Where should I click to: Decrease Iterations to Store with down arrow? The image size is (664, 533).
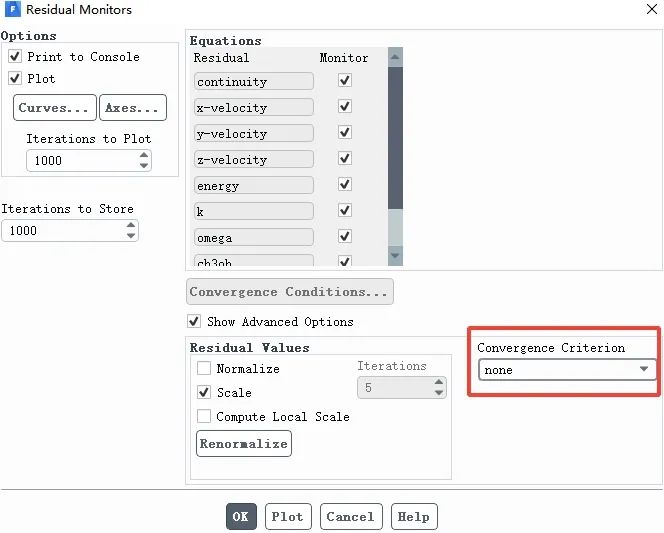click(x=131, y=235)
